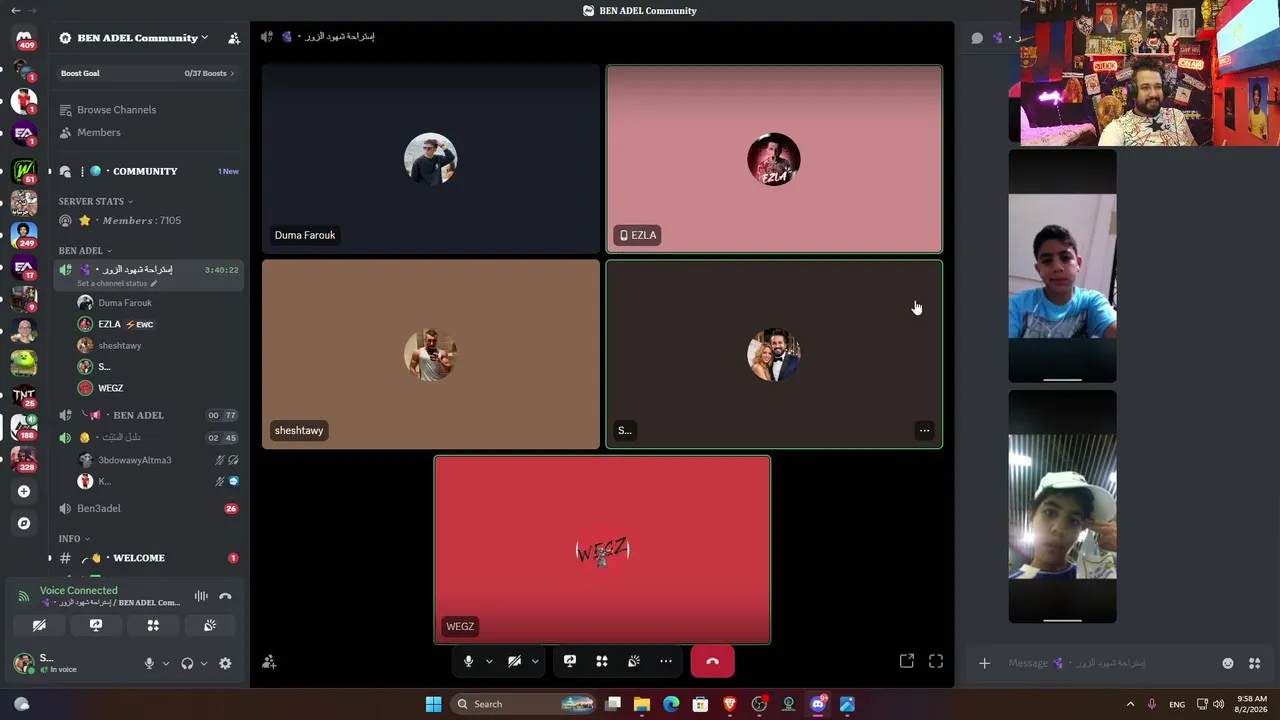The height and width of the screenshot is (720, 1280).
Task: Collapse the BEN ADEL category
Action: 85,251
